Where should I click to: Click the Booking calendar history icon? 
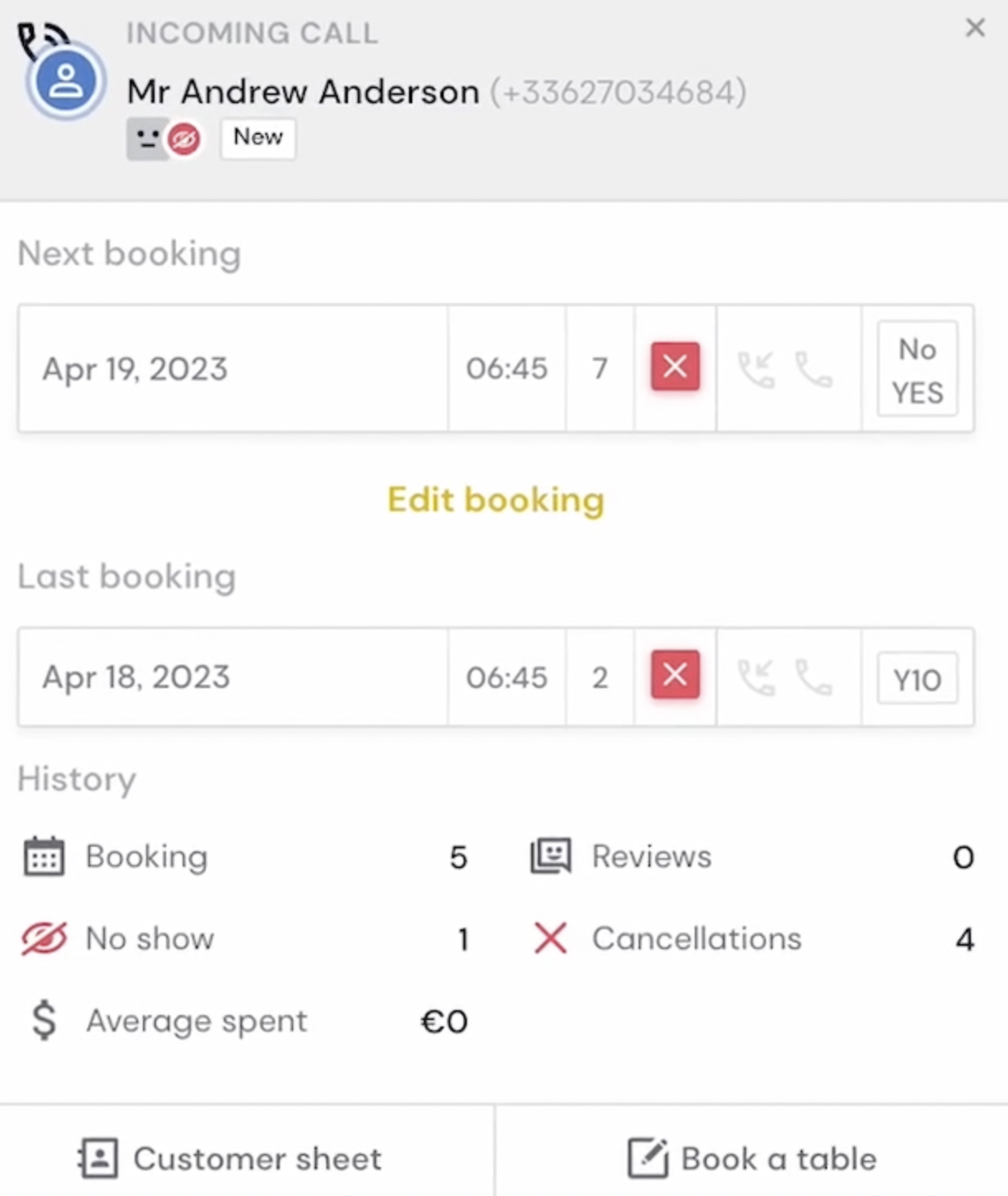click(44, 857)
